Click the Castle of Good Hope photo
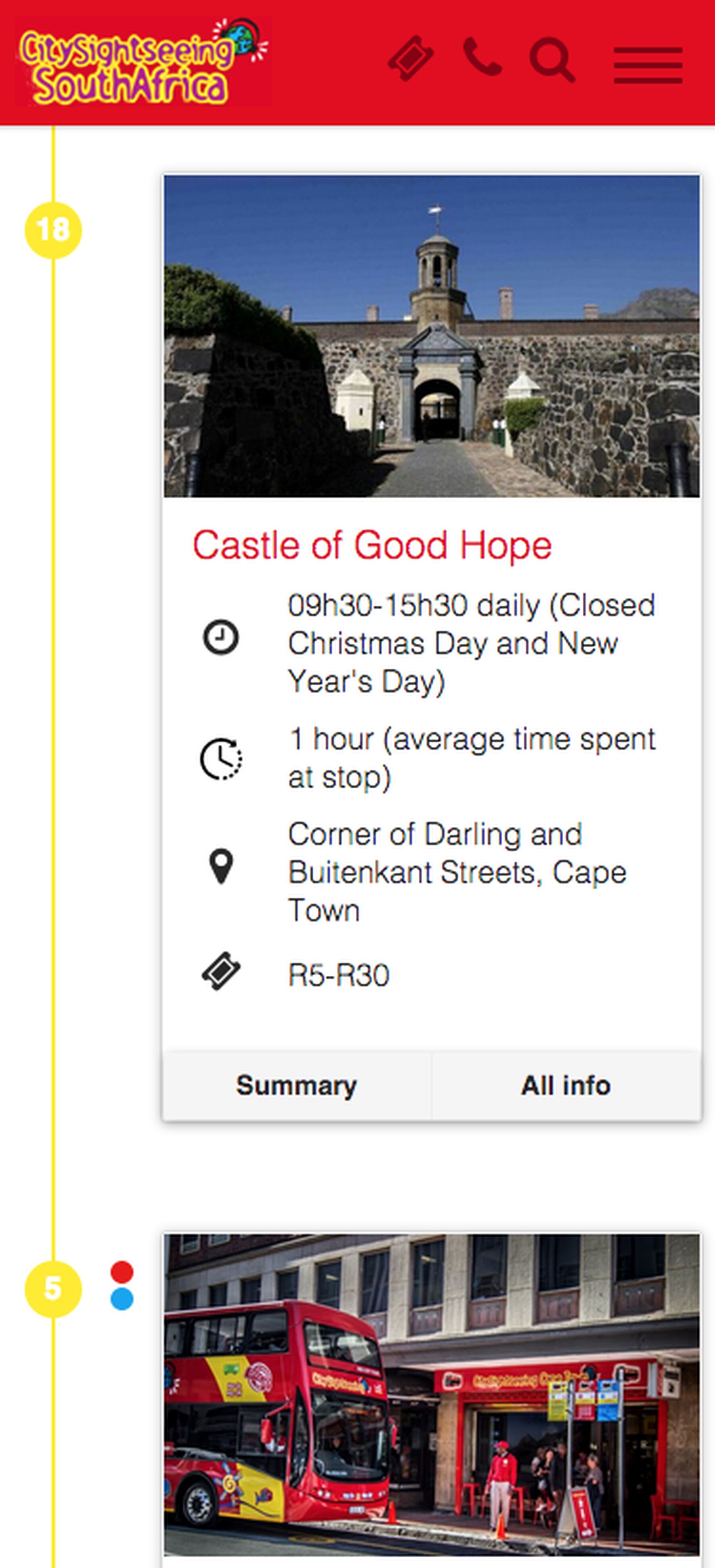Screen dimensions: 715x1568 coord(431,336)
